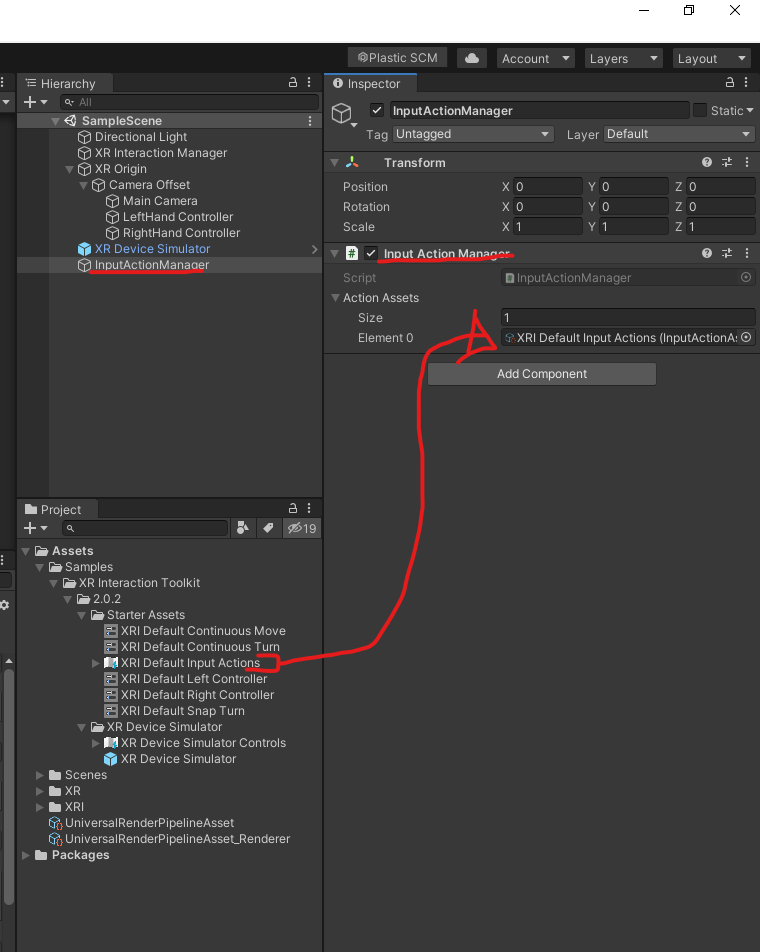Open XR Device Simulator prefab arrow

pos(314,249)
